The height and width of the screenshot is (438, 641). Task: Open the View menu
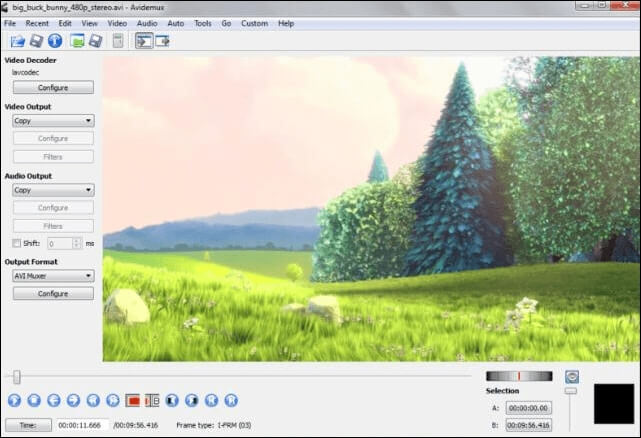(90, 23)
